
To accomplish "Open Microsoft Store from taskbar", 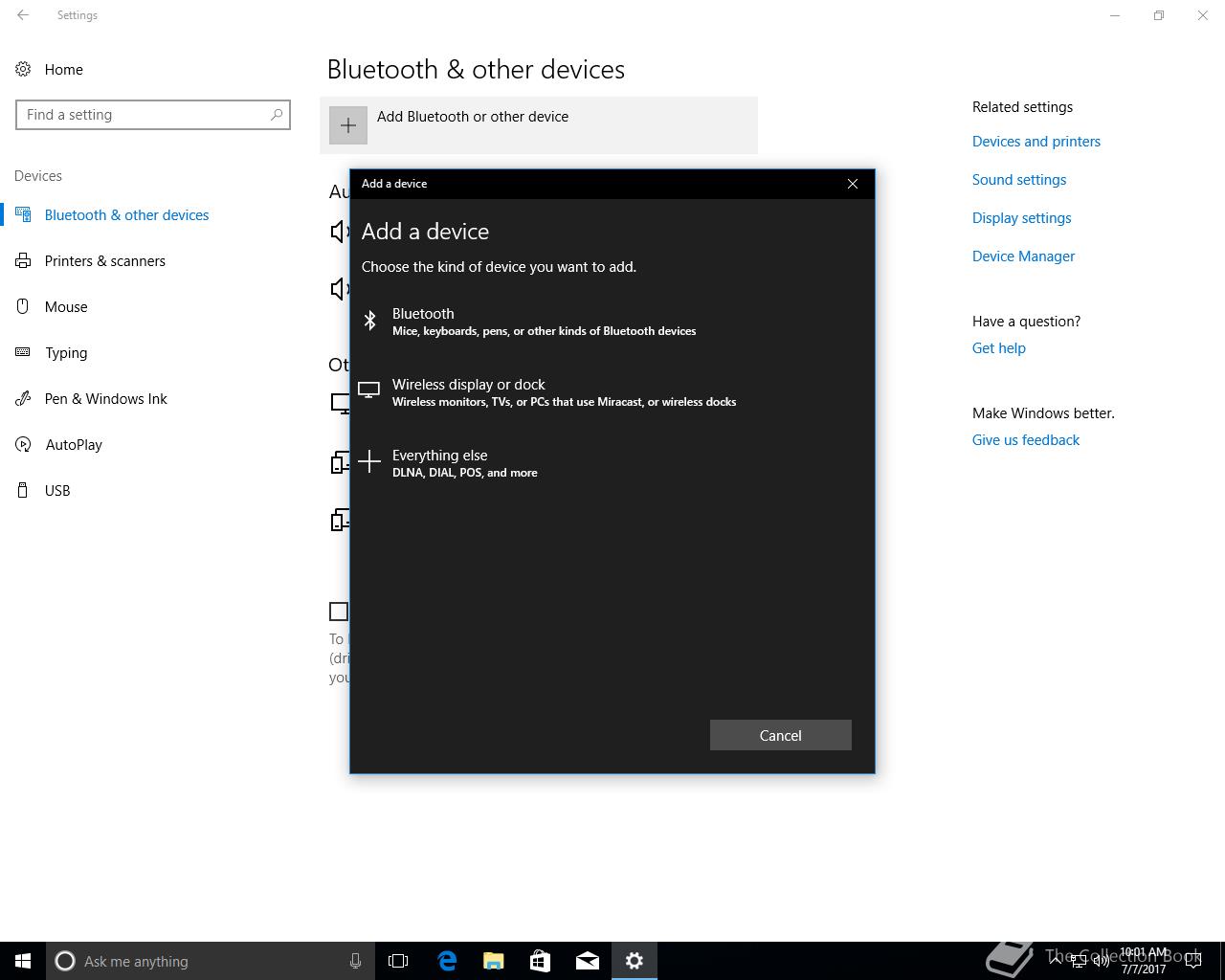I will pos(541,961).
